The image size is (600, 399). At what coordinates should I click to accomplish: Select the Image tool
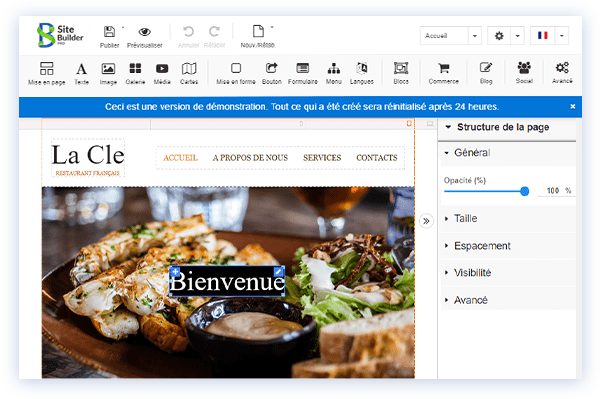pyautogui.click(x=108, y=73)
